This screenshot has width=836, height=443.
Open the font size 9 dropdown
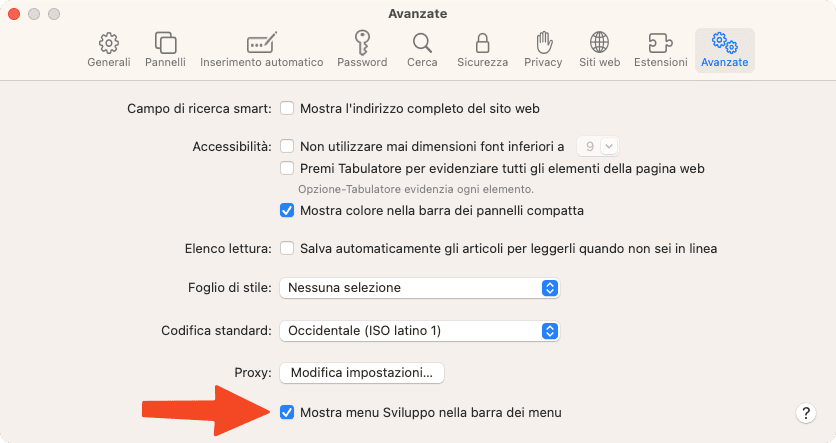pyautogui.click(x=598, y=146)
